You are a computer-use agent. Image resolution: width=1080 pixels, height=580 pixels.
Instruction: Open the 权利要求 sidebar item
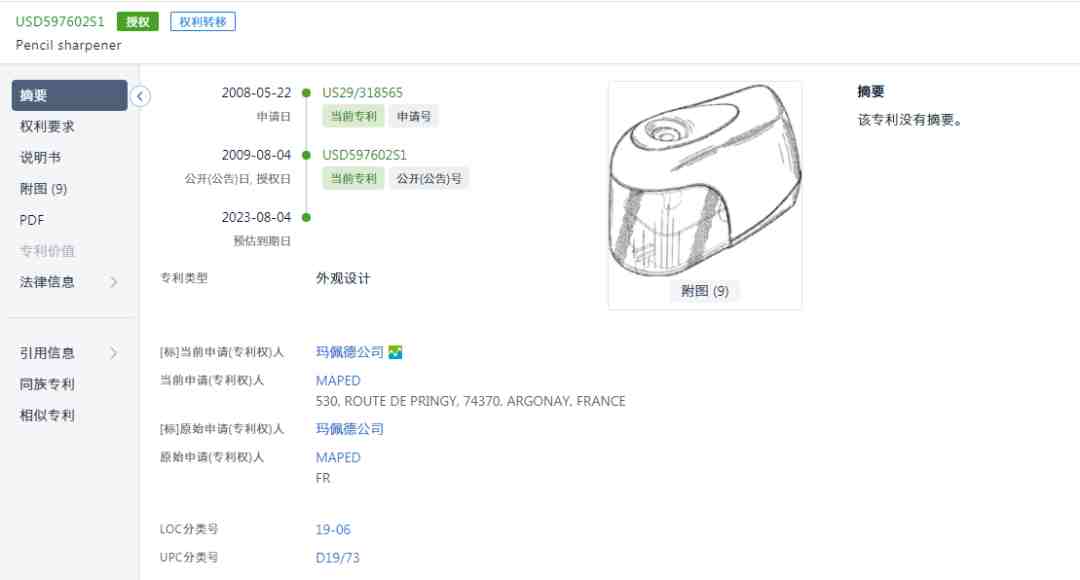click(x=47, y=127)
